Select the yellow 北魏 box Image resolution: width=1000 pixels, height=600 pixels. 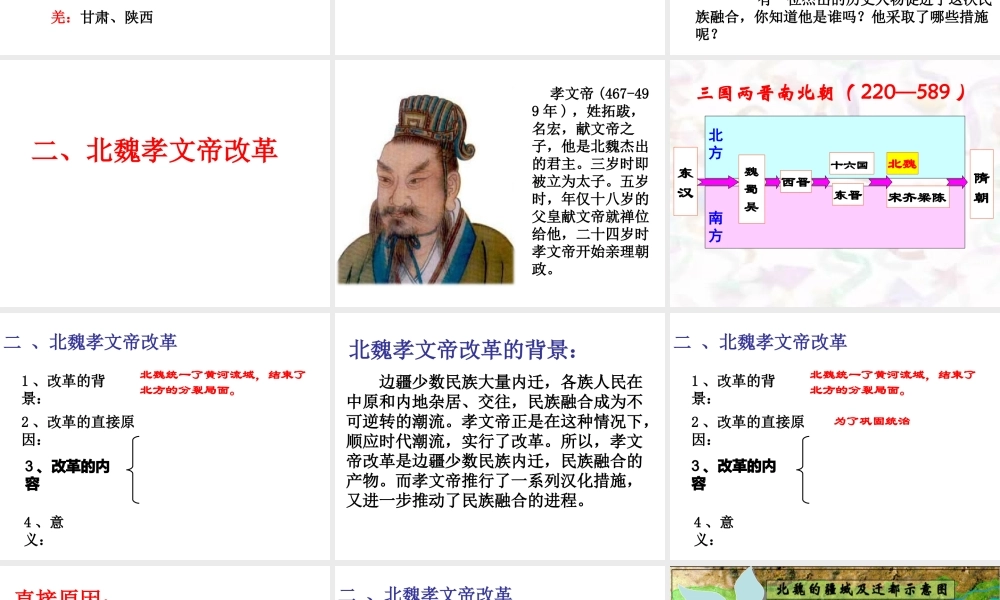coord(902,164)
